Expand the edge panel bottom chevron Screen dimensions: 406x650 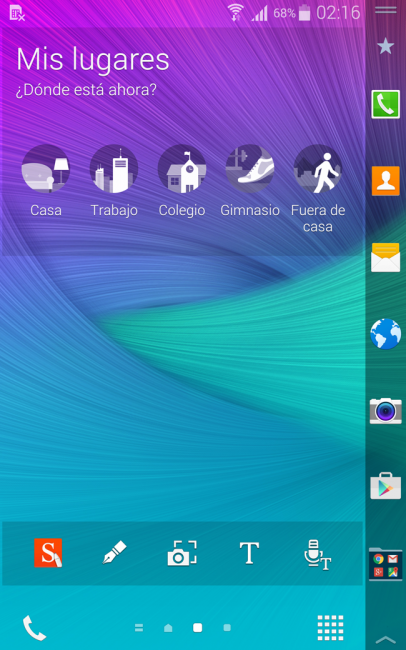(385, 640)
